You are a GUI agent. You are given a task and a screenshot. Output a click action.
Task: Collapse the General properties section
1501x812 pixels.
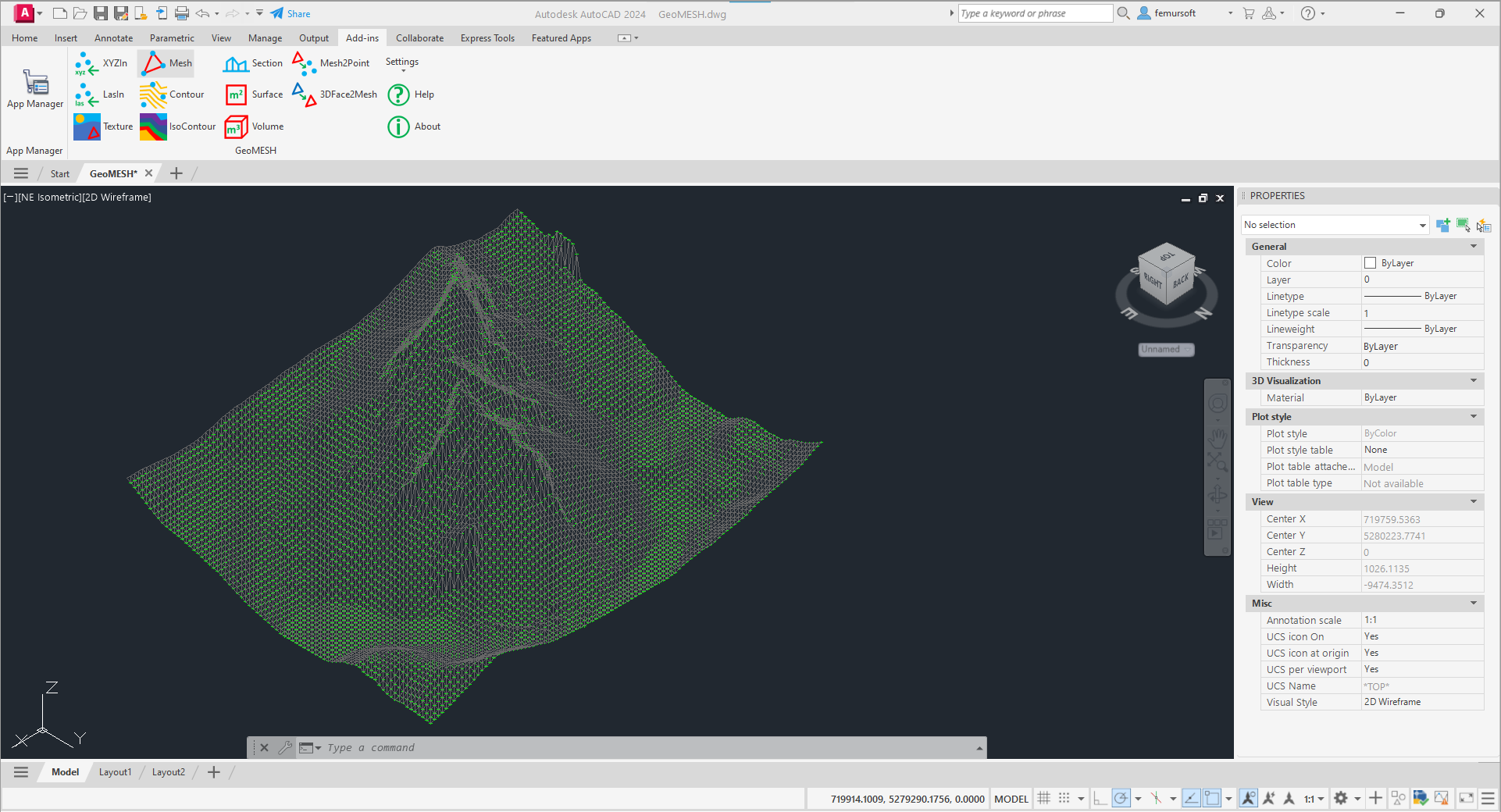[1474, 247]
